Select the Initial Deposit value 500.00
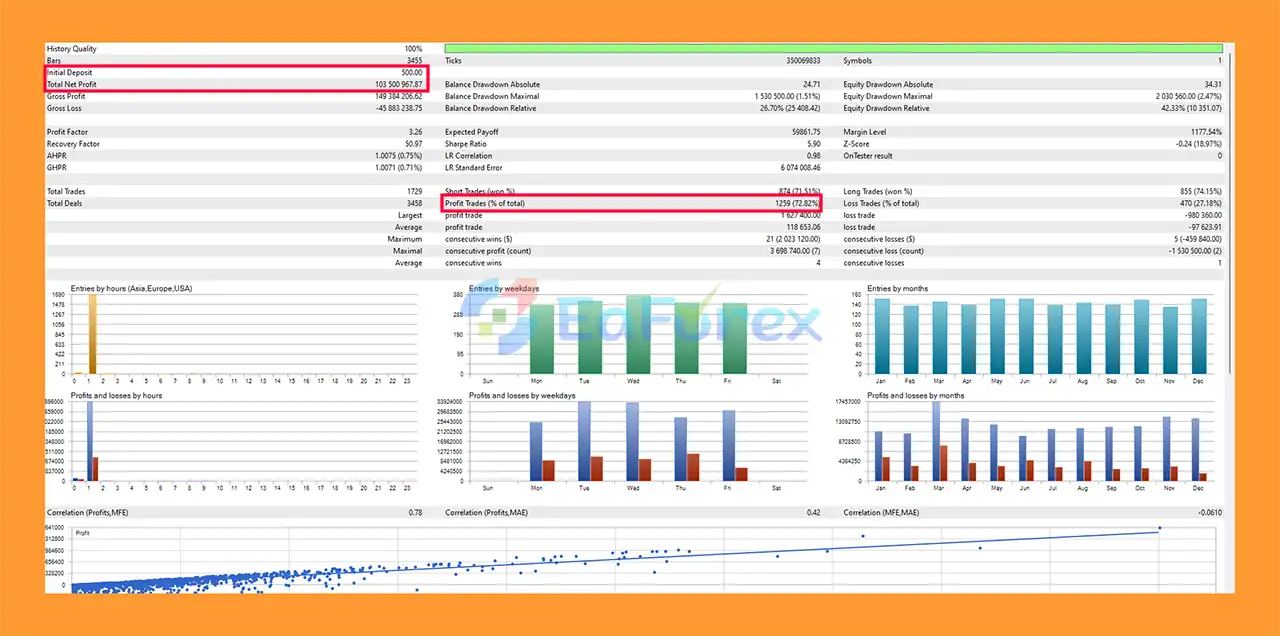This screenshot has width=1280, height=636. coord(412,73)
